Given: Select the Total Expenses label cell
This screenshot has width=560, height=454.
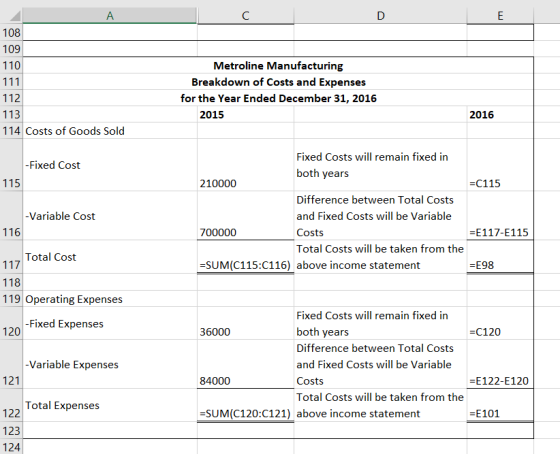Looking at the screenshot, I should point(110,405).
